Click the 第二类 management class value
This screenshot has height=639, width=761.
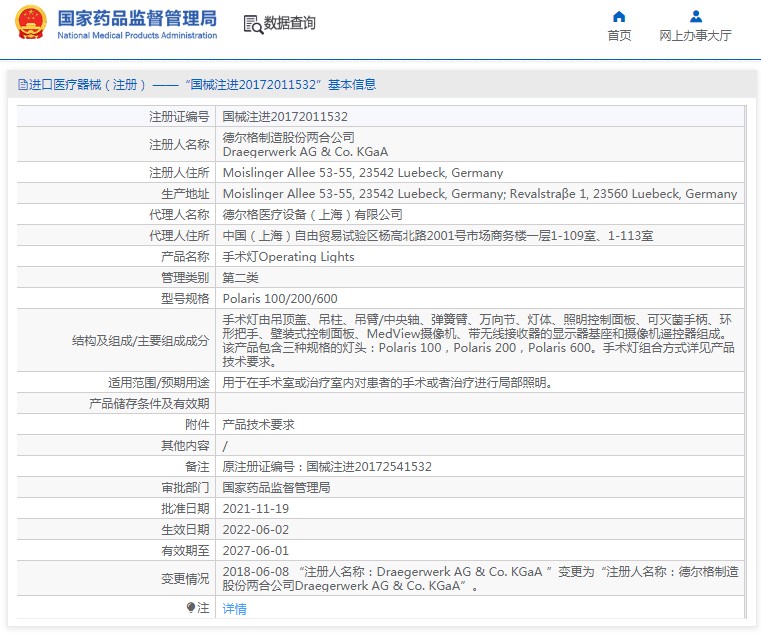(240, 278)
